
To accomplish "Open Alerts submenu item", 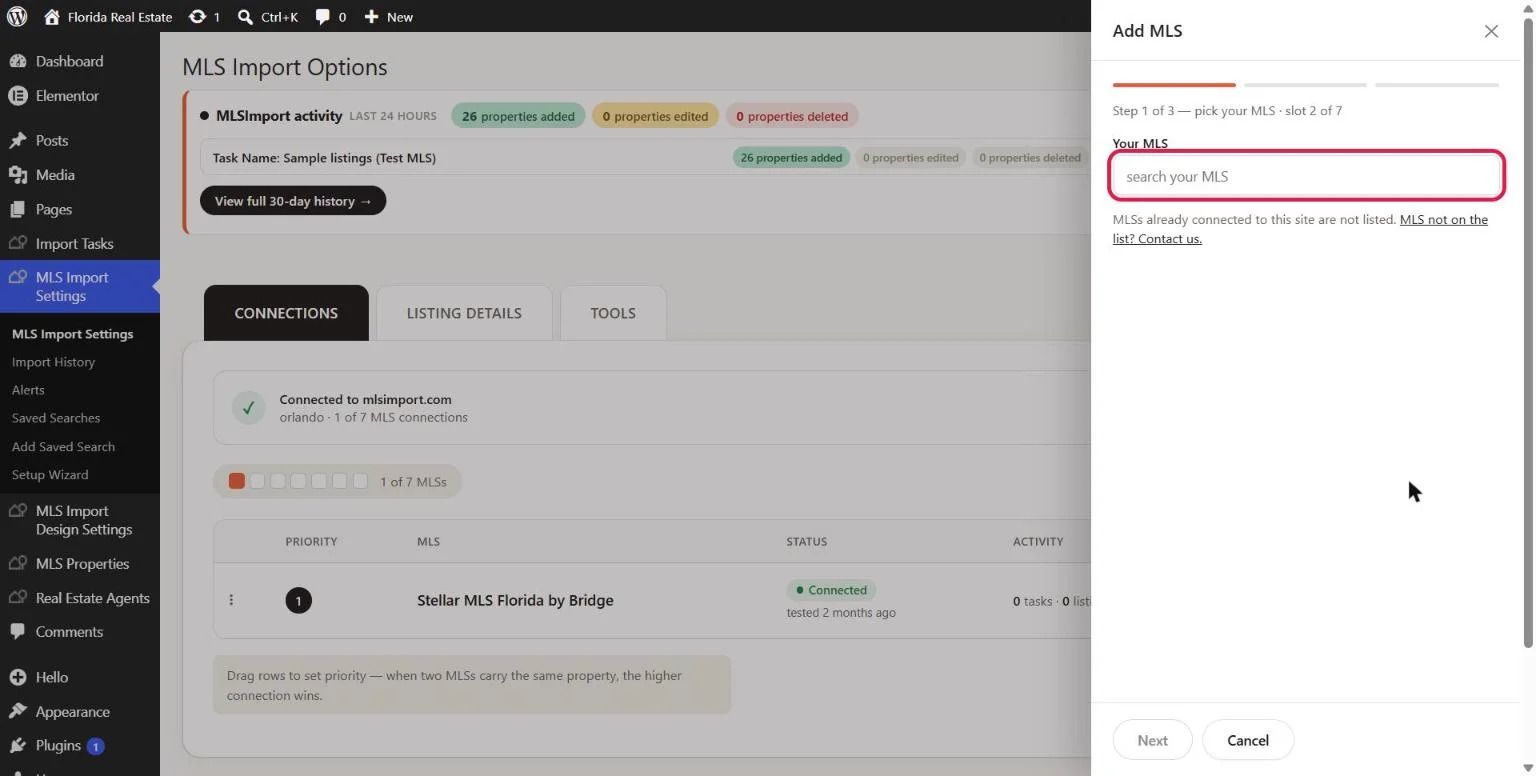I will (28, 390).
